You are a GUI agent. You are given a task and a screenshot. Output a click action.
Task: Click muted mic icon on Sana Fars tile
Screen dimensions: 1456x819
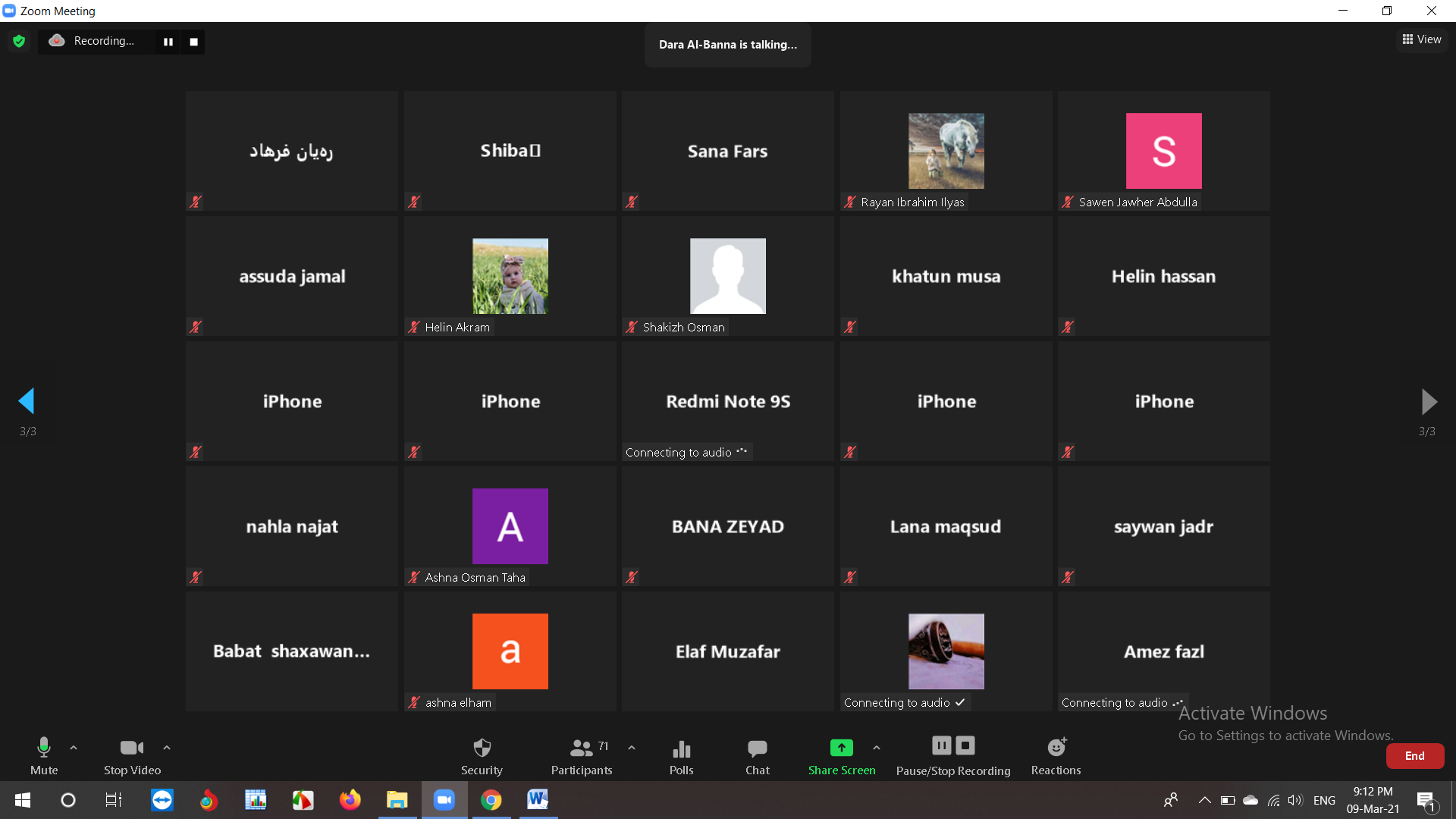(x=632, y=202)
